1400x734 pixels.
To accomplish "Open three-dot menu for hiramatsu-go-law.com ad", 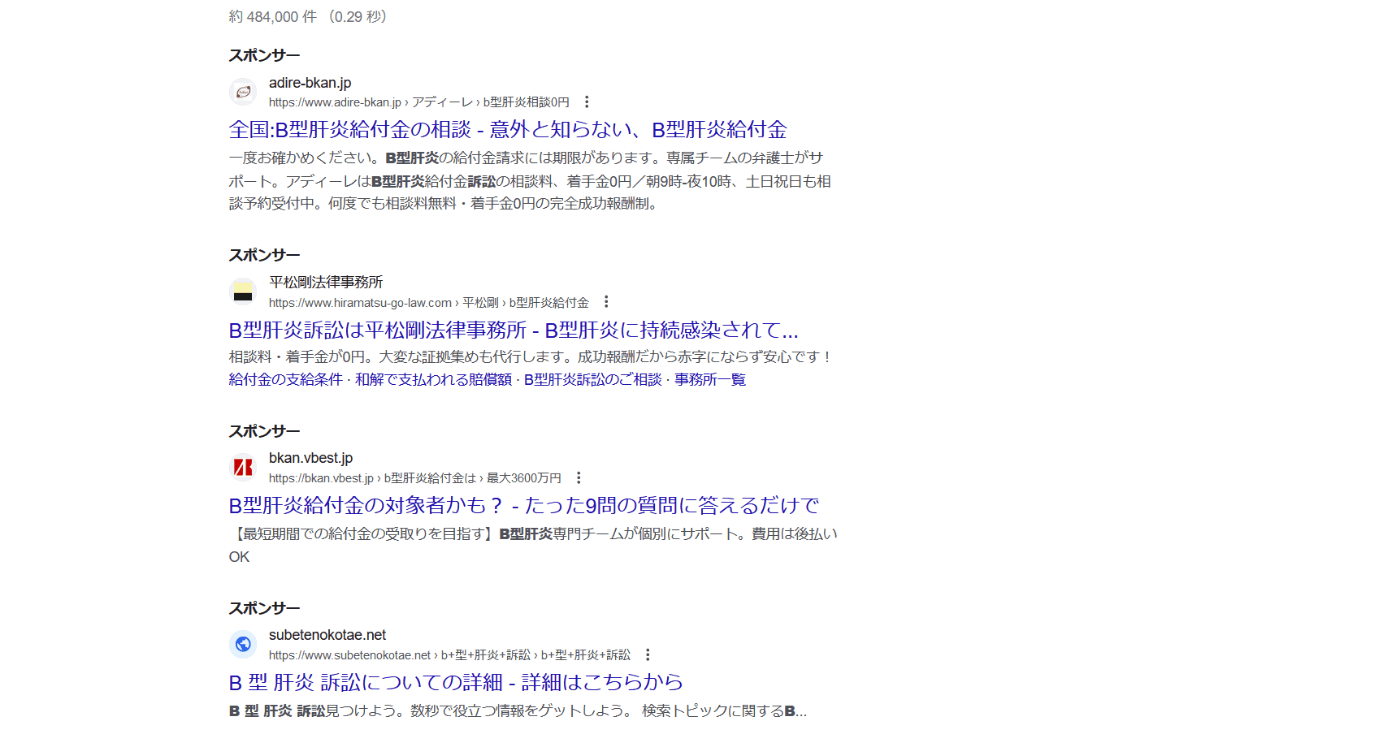I will (606, 302).
